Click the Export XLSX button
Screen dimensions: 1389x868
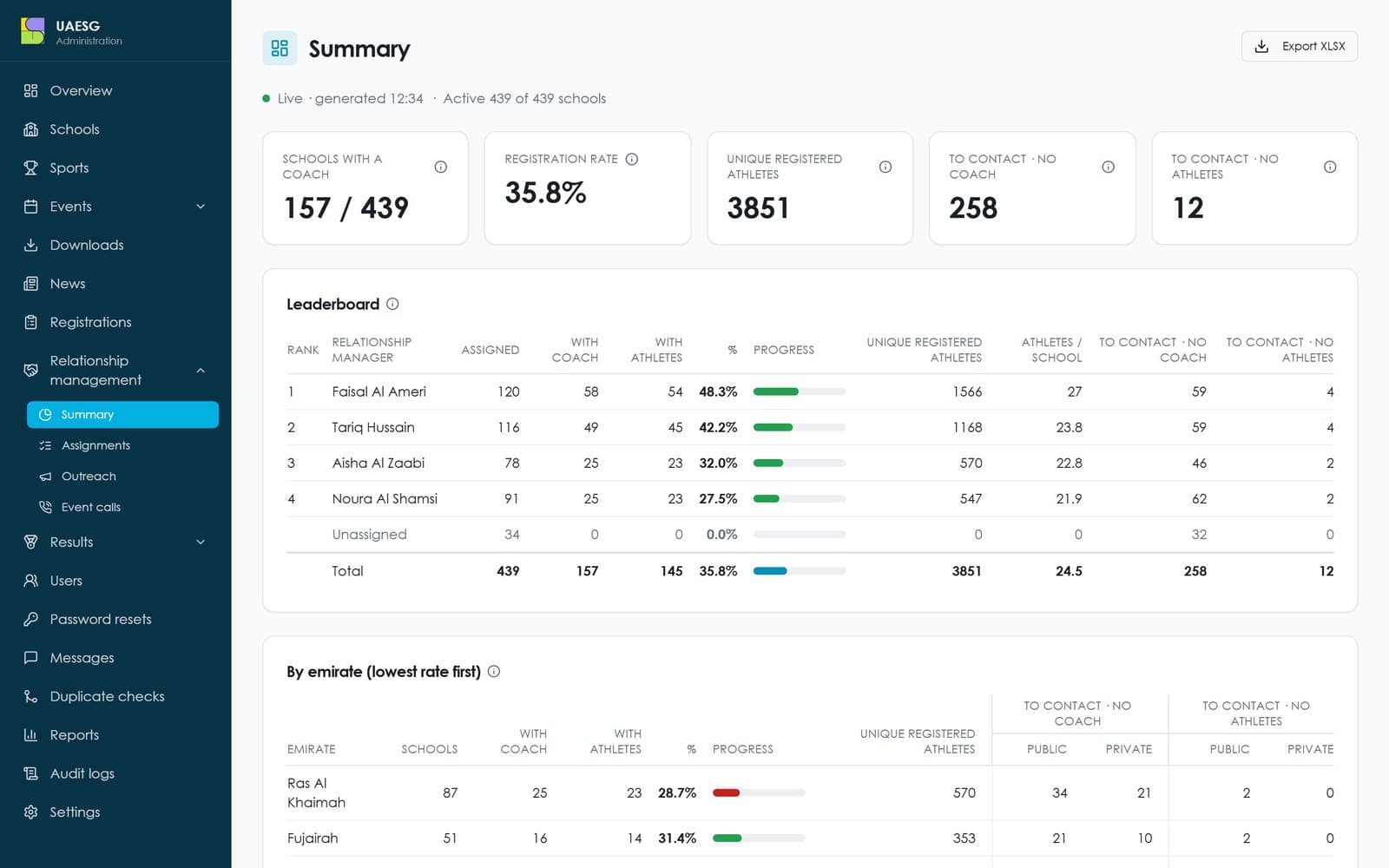(1300, 47)
